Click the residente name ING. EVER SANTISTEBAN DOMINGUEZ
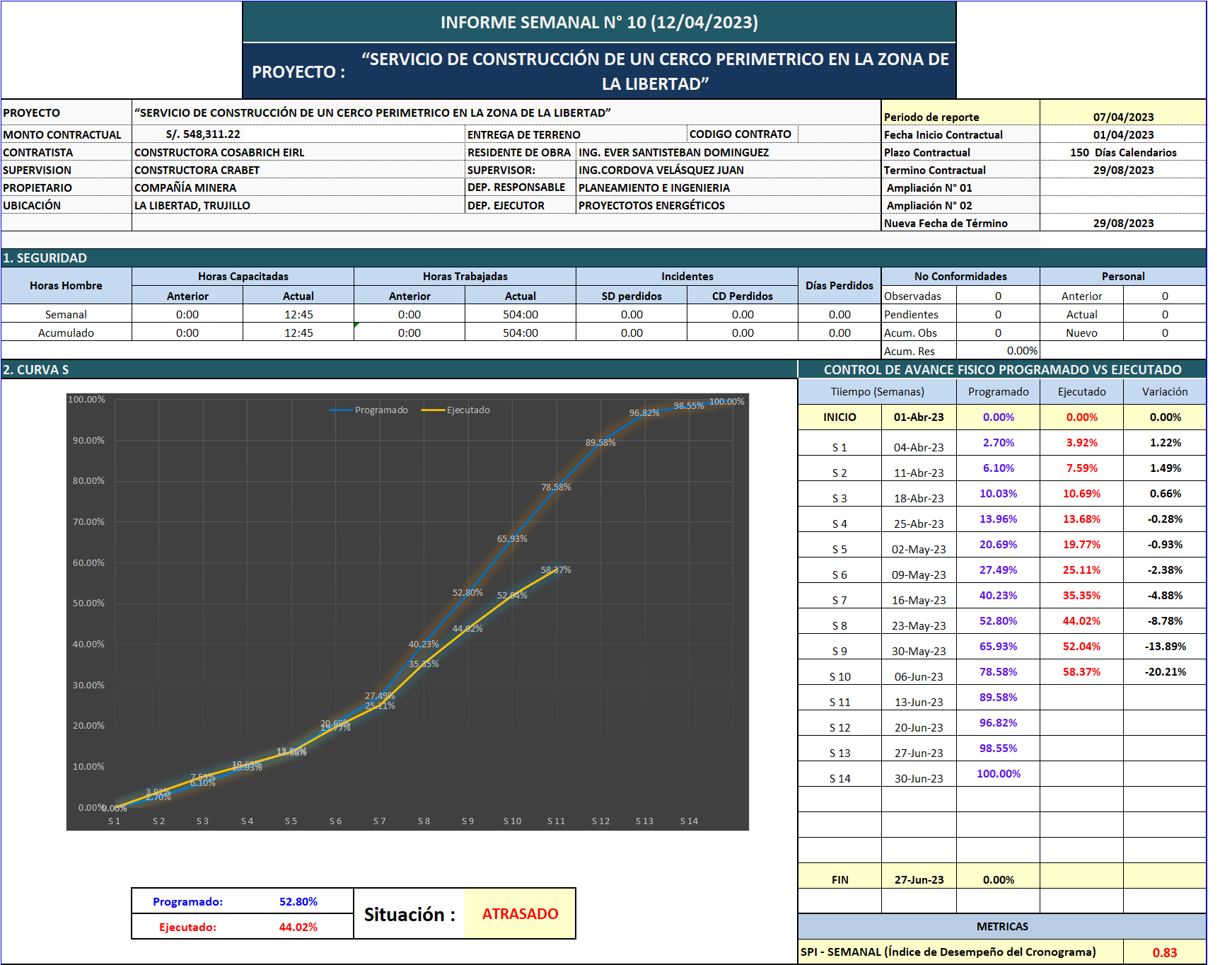Image resolution: width=1232 pixels, height=965 pixels. [x=673, y=152]
